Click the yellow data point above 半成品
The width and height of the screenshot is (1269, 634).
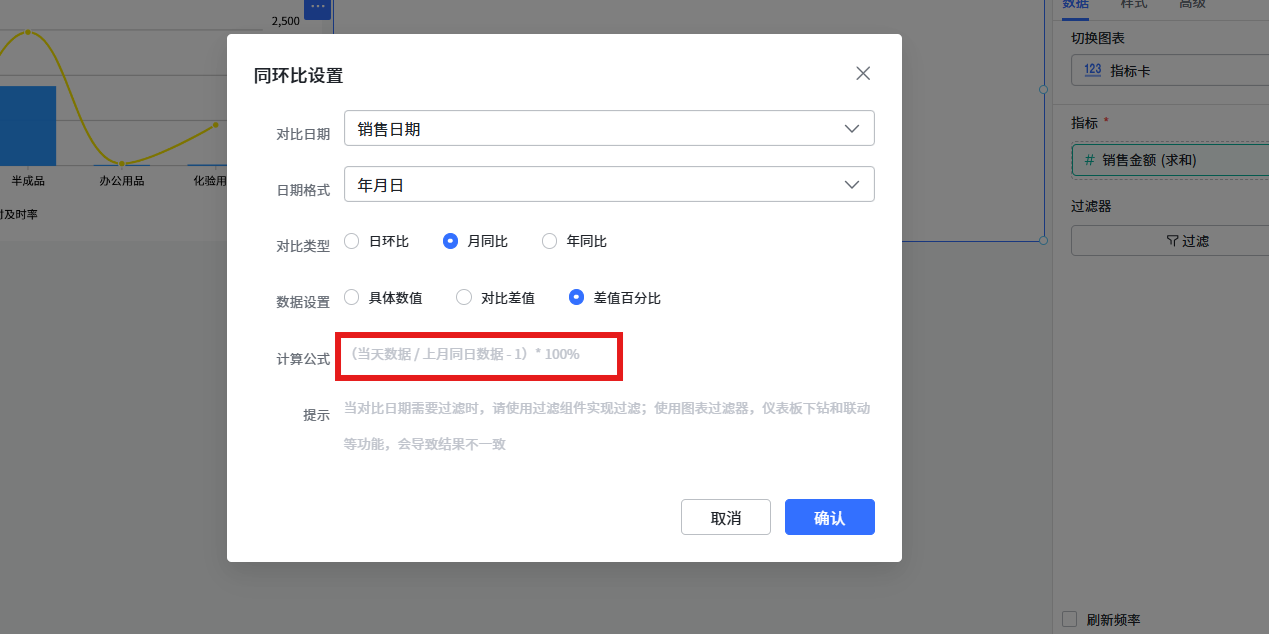click(x=28, y=32)
